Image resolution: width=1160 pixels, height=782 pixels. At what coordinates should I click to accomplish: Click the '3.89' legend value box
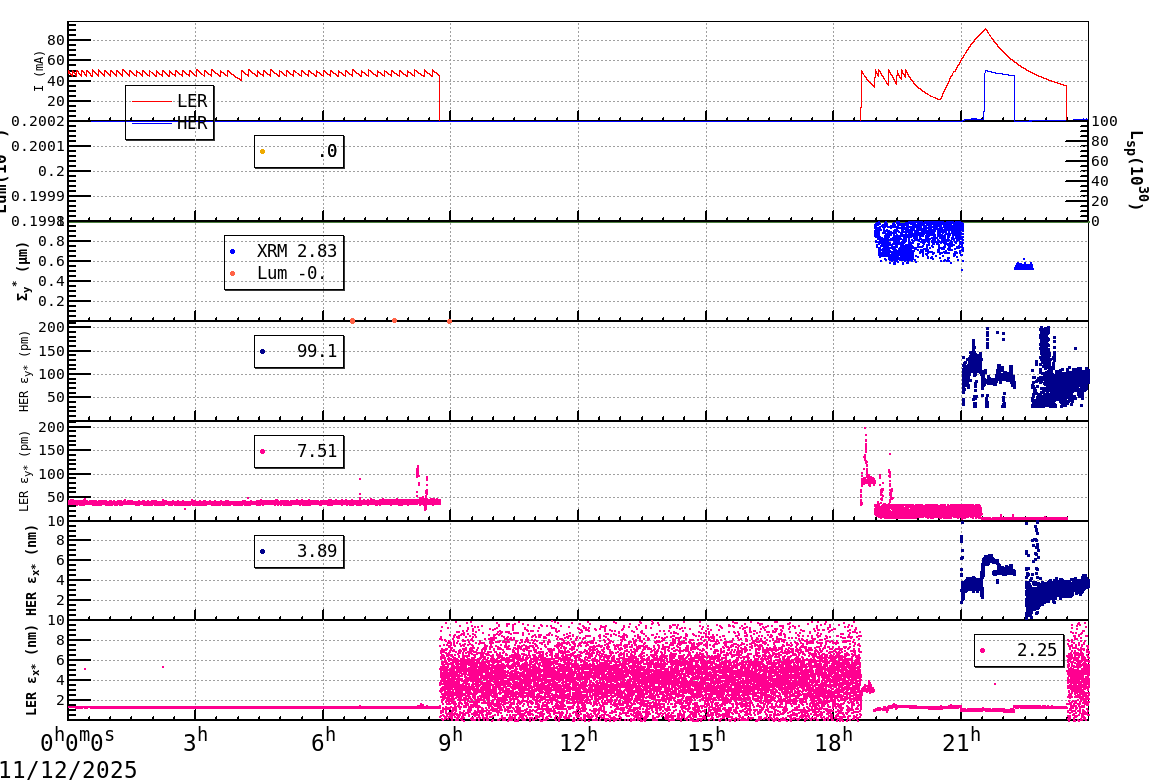click(x=299, y=551)
